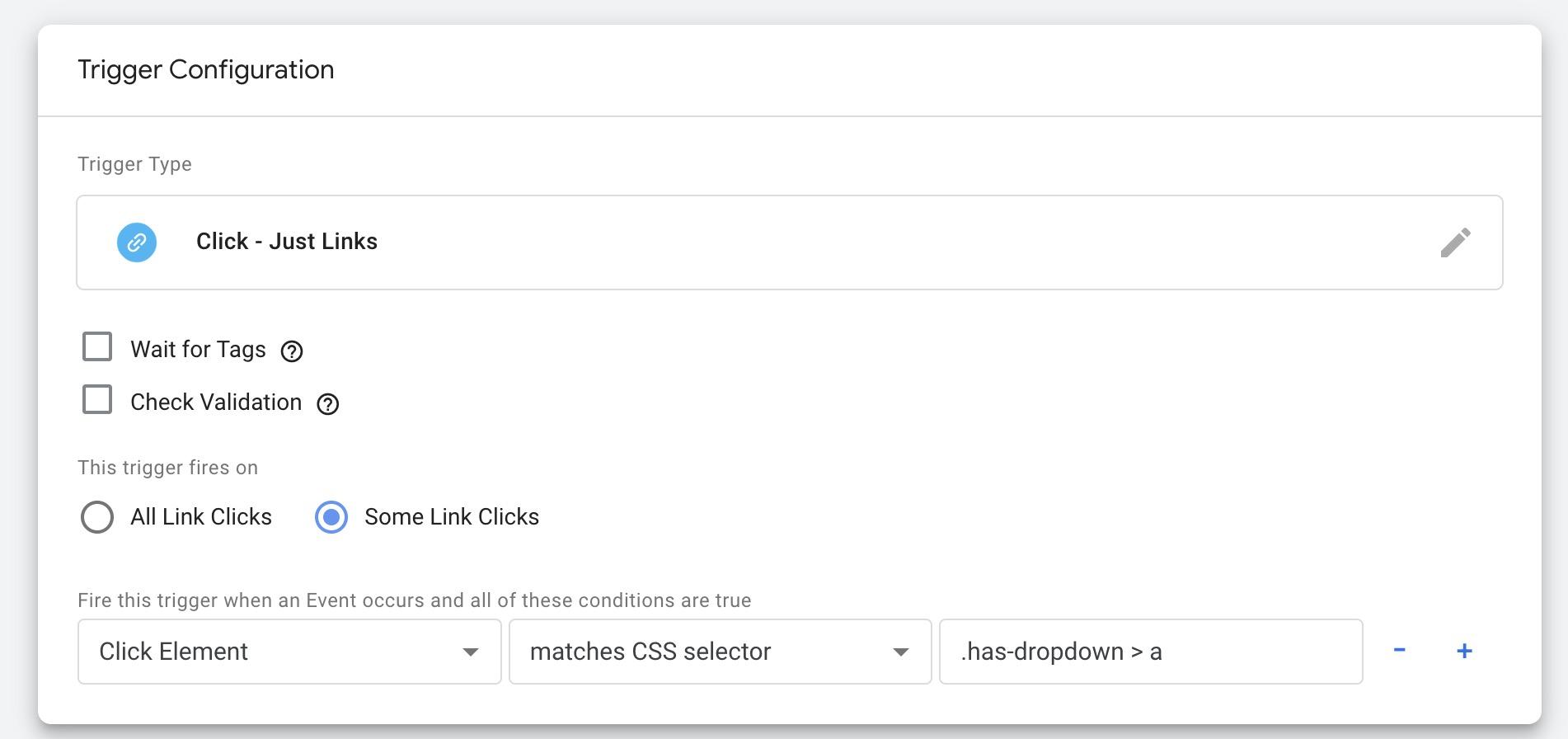Click the blue link trigger type icon

pyautogui.click(x=137, y=242)
